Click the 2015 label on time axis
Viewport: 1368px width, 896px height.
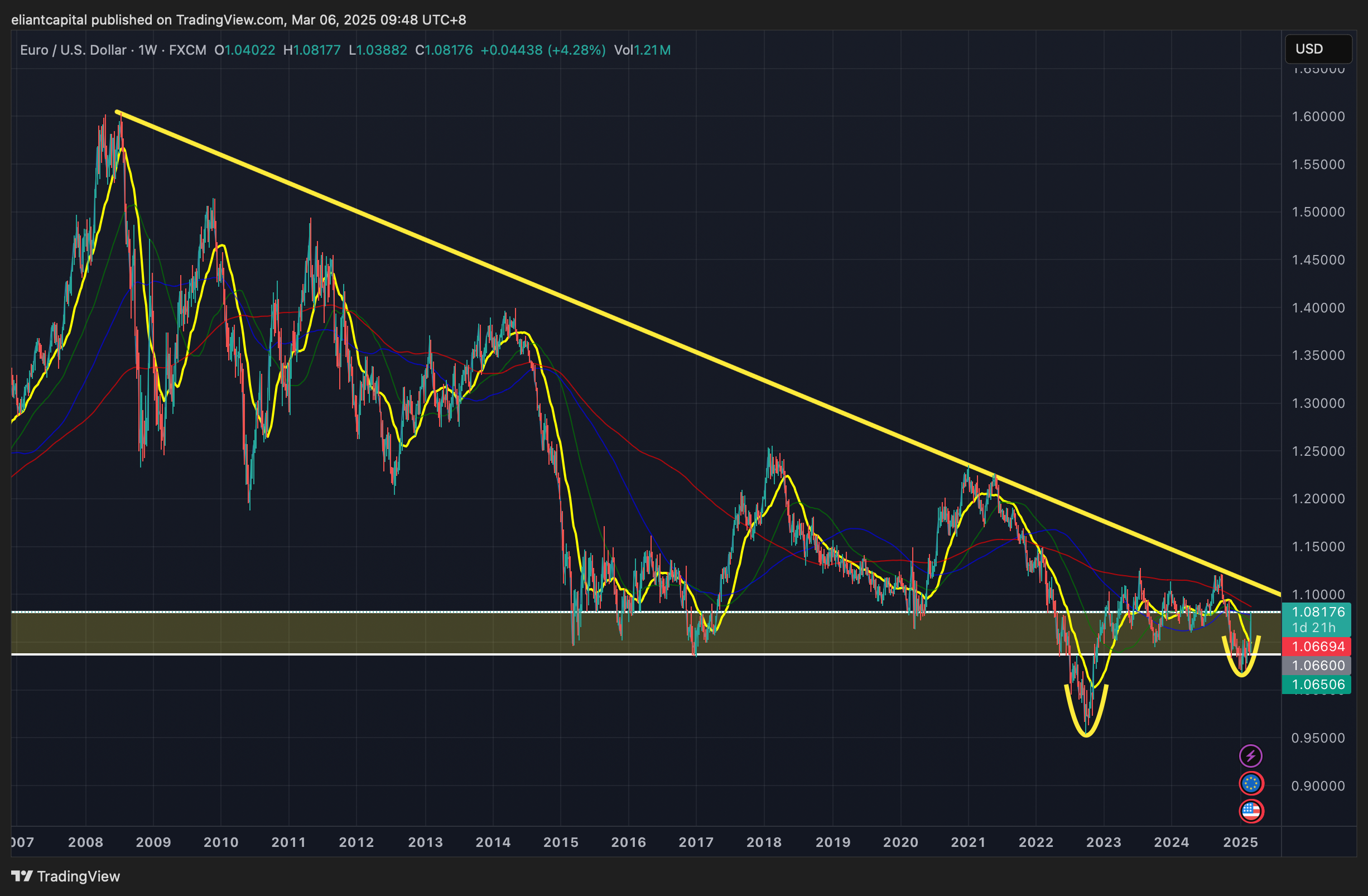click(x=561, y=842)
